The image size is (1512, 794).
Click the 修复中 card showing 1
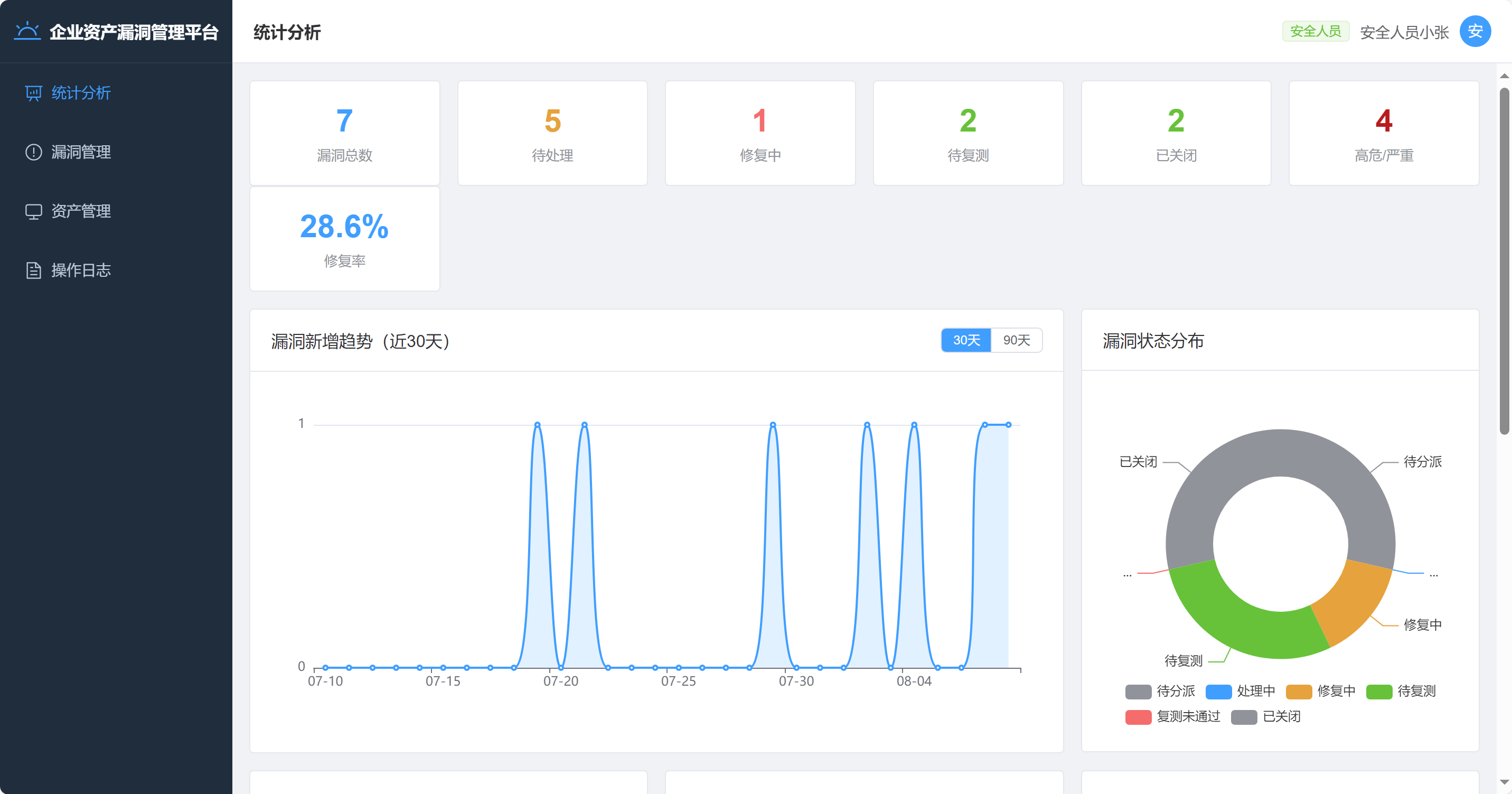760,133
